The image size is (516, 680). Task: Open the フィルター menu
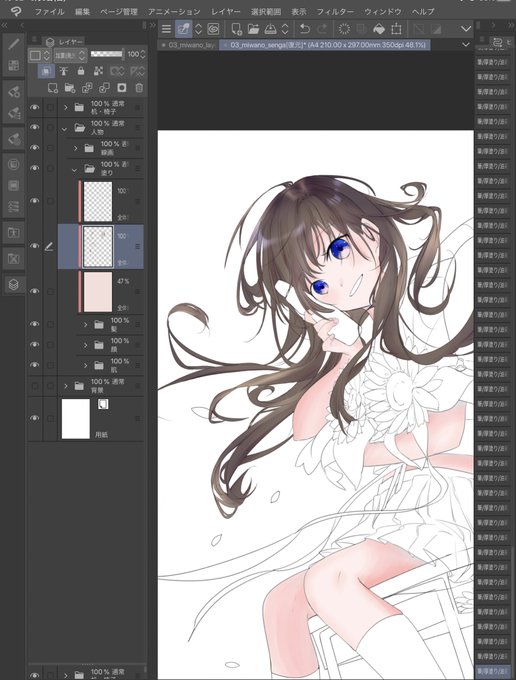pyautogui.click(x=335, y=12)
